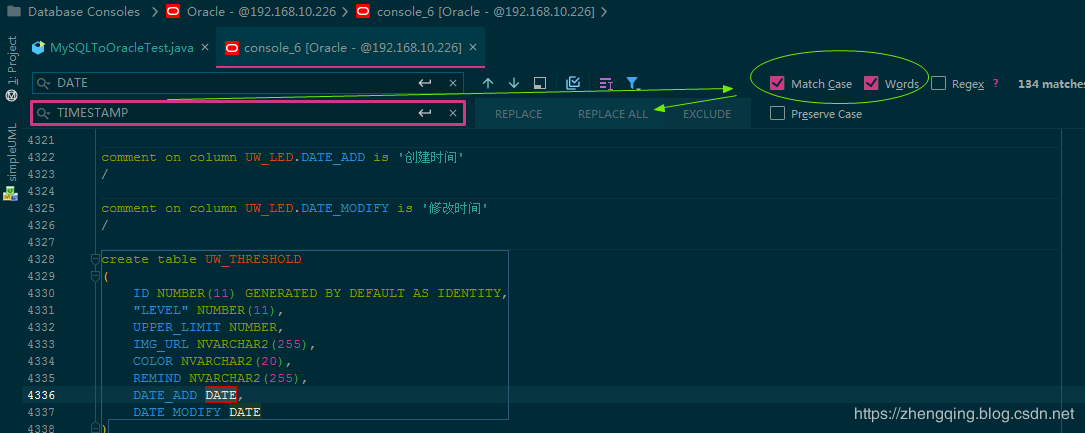The height and width of the screenshot is (433, 1085).
Task: Go to previous occurrence with up arrow
Action: (488, 83)
